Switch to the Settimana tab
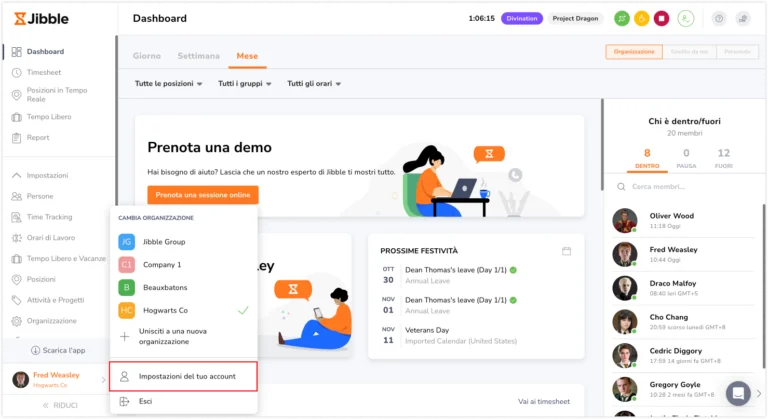 coord(198,56)
